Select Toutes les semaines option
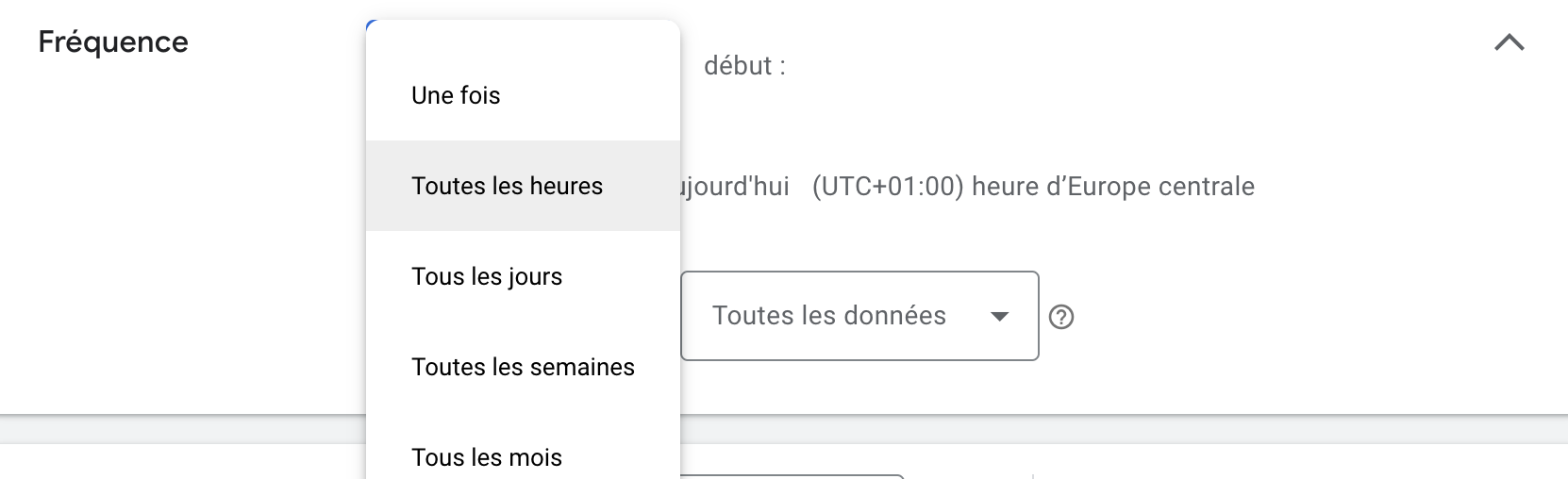The image size is (1568, 479). [523, 367]
